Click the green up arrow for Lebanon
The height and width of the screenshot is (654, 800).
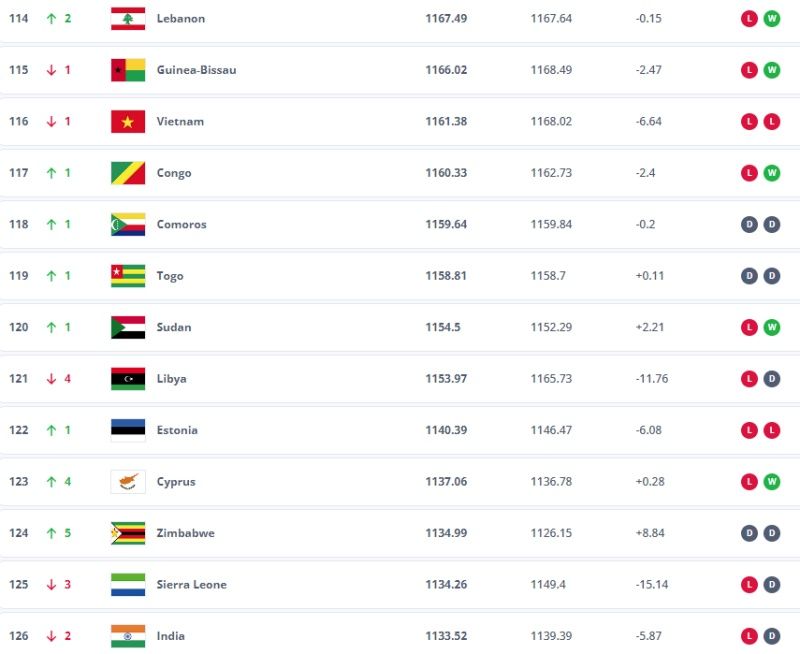coord(51,19)
